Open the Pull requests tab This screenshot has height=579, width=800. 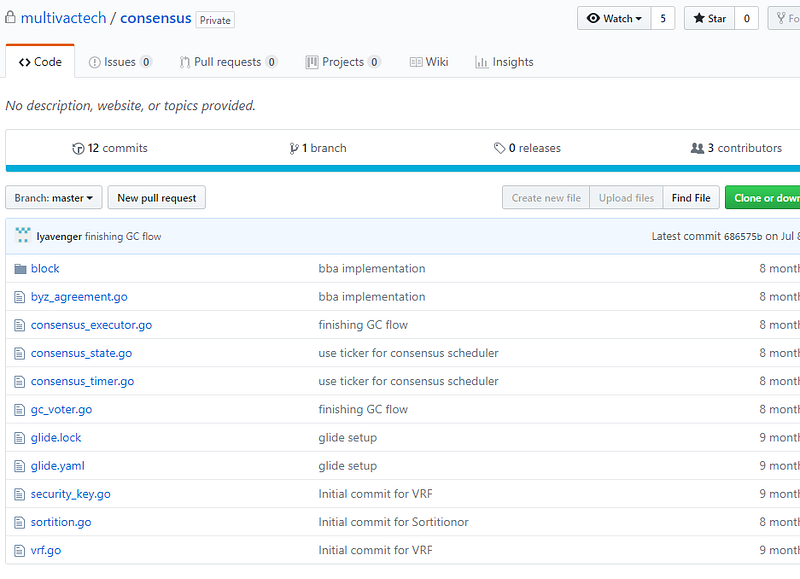(x=228, y=62)
